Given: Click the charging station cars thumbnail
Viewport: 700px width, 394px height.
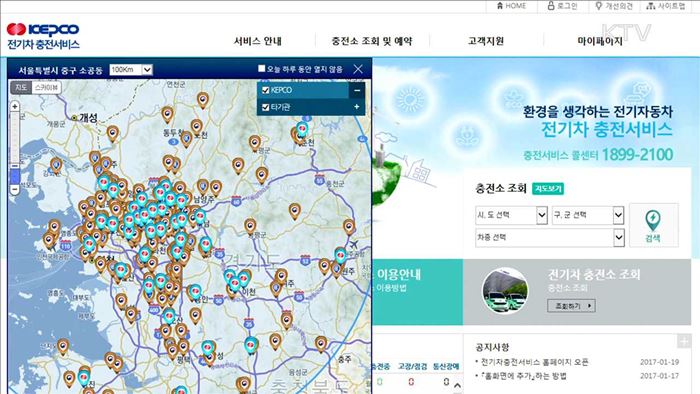Looking at the screenshot, I should pyautogui.click(x=505, y=291).
